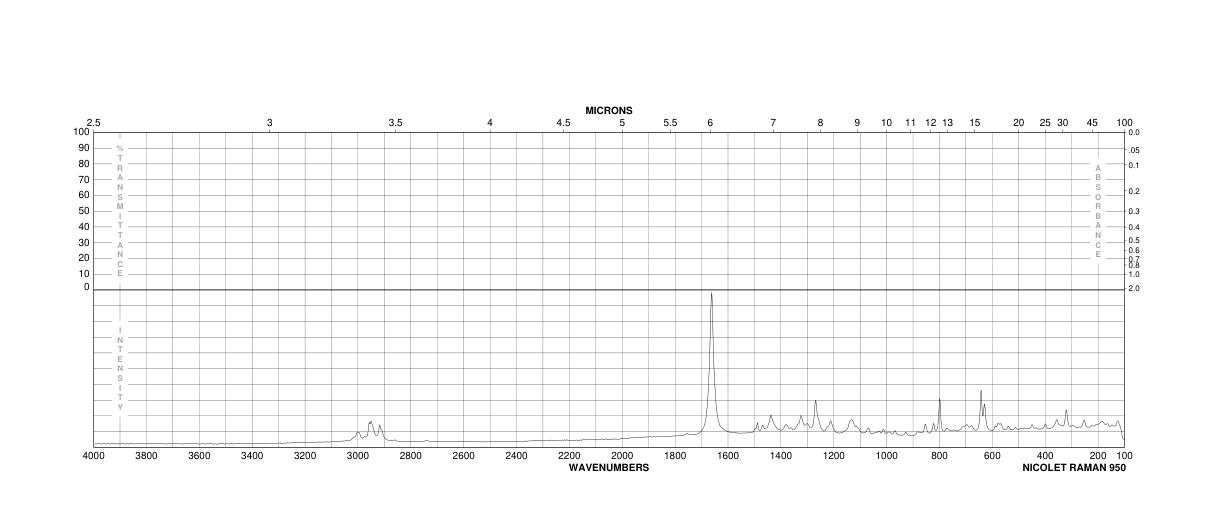Click the 2800 wavenumber tick label
Image resolution: width=1224 pixels, height=528 pixels.
[x=410, y=456]
